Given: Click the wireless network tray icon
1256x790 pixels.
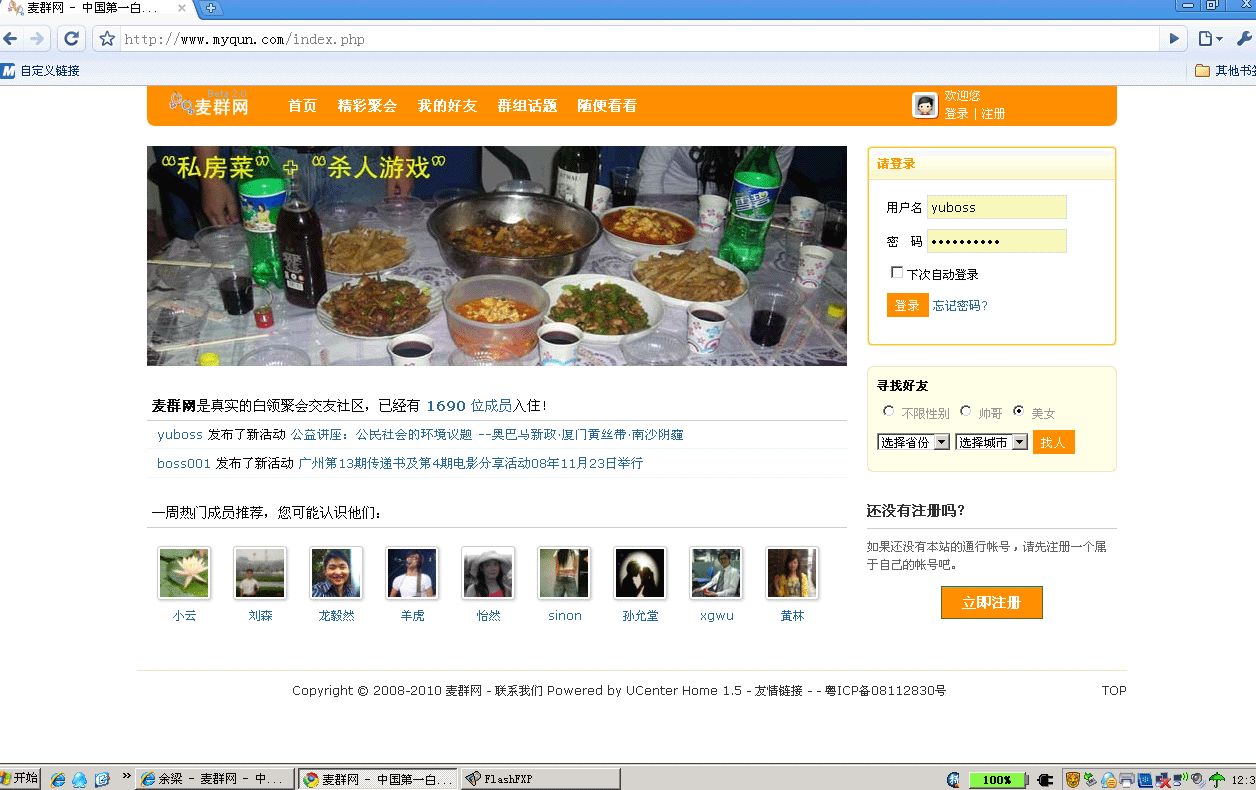Looking at the screenshot, I should tap(1180, 780).
